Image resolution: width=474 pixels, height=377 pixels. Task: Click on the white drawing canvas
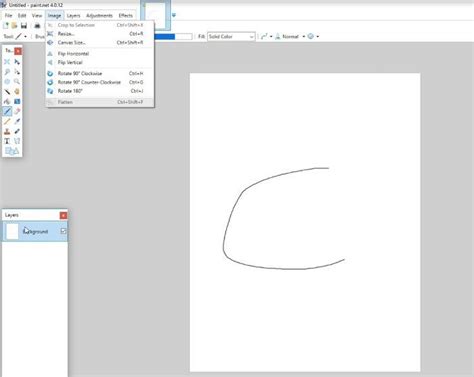pyautogui.click(x=305, y=222)
